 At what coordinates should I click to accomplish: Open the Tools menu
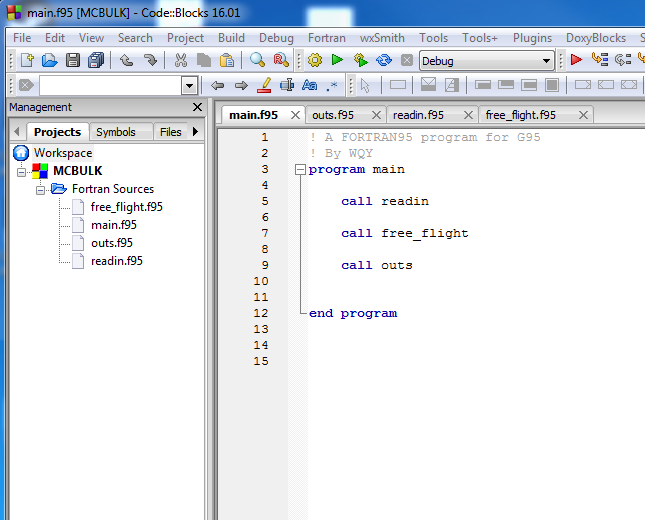pos(434,38)
